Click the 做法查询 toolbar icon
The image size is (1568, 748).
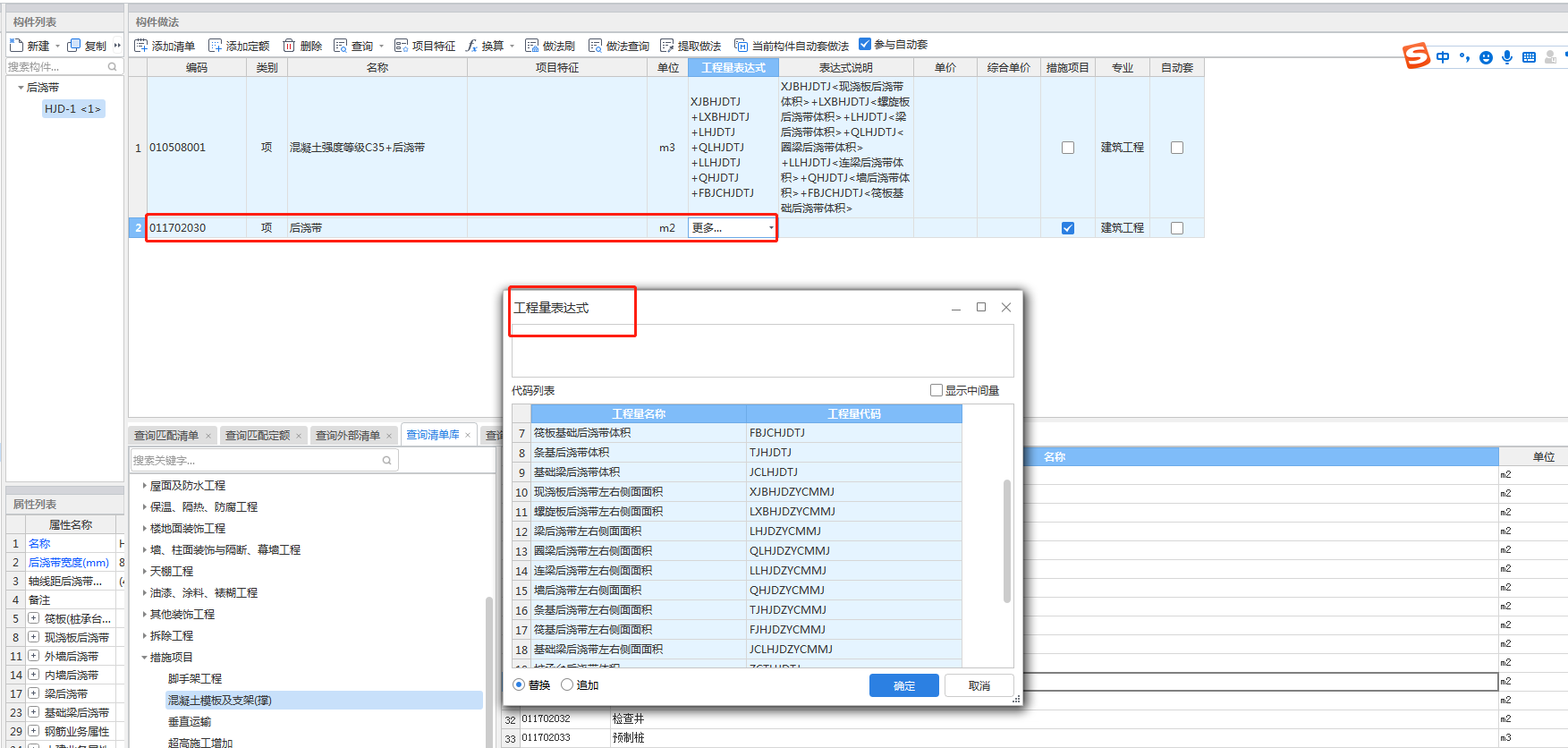(595, 46)
